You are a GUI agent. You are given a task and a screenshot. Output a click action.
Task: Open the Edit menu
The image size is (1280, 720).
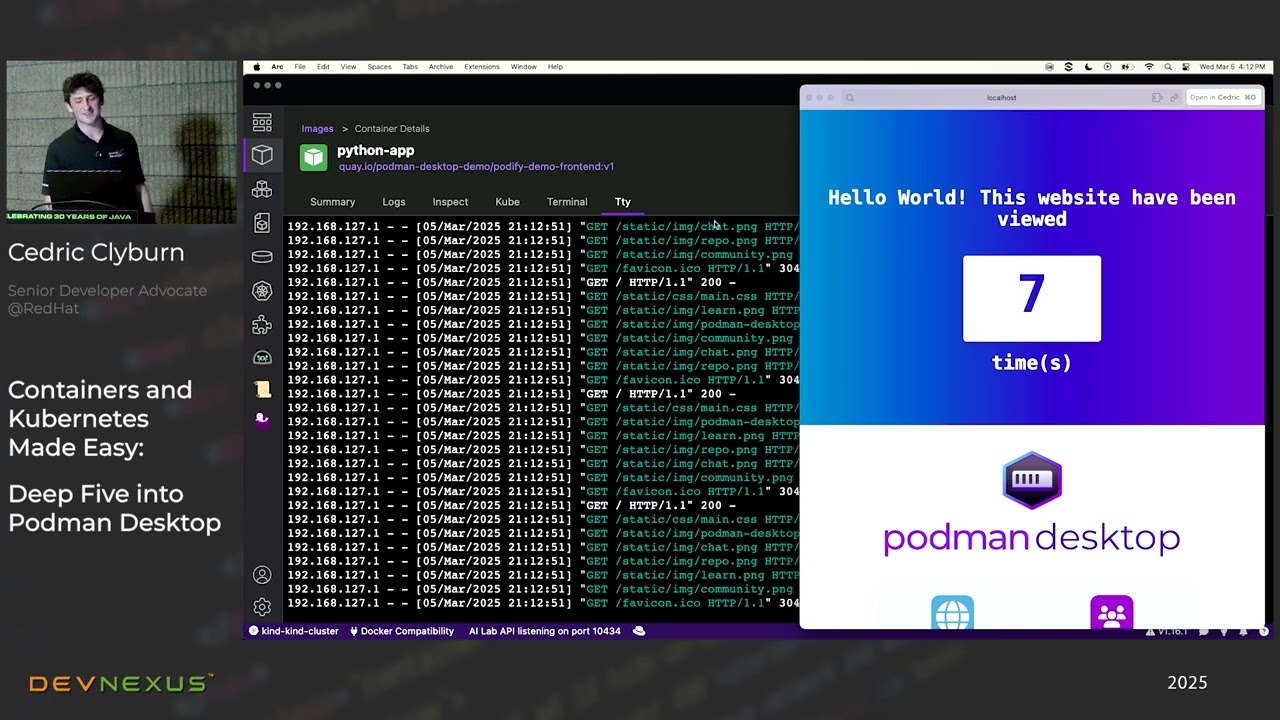click(x=323, y=67)
